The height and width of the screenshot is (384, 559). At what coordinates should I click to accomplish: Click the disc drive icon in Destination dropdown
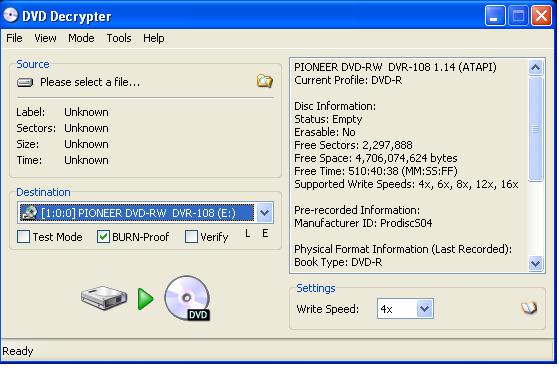coord(29,213)
